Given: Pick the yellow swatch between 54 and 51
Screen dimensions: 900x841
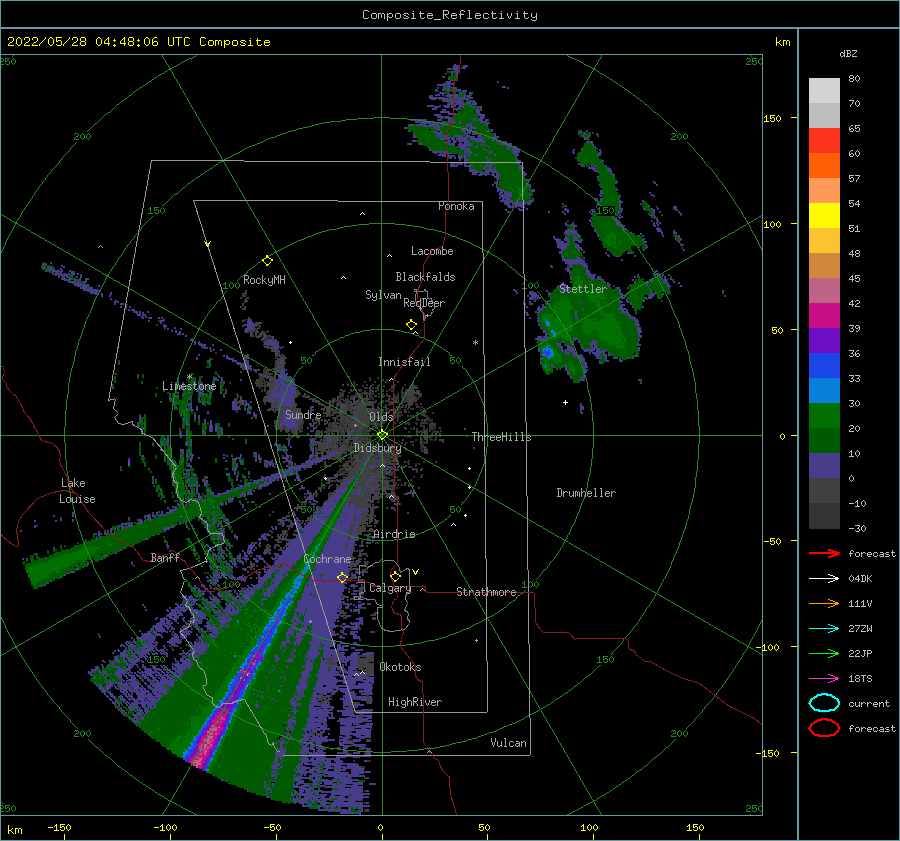Looking at the screenshot, I should 824,216.
